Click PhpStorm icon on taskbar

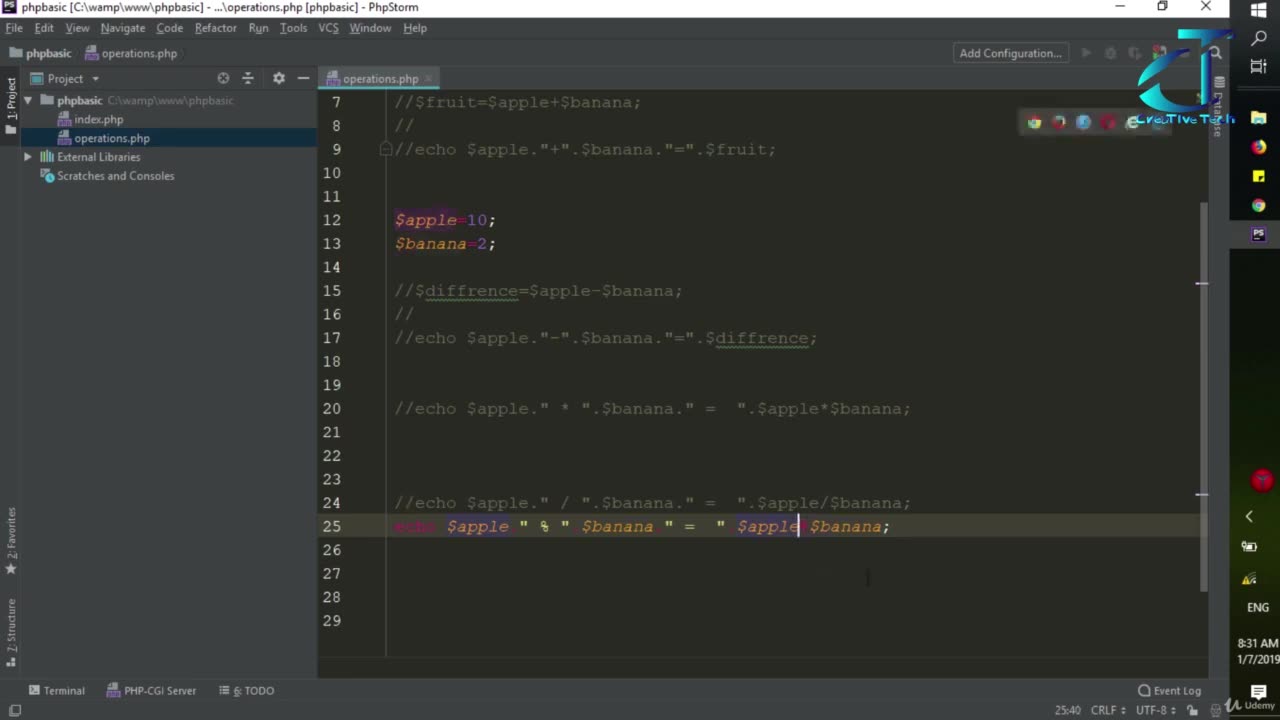1259,234
